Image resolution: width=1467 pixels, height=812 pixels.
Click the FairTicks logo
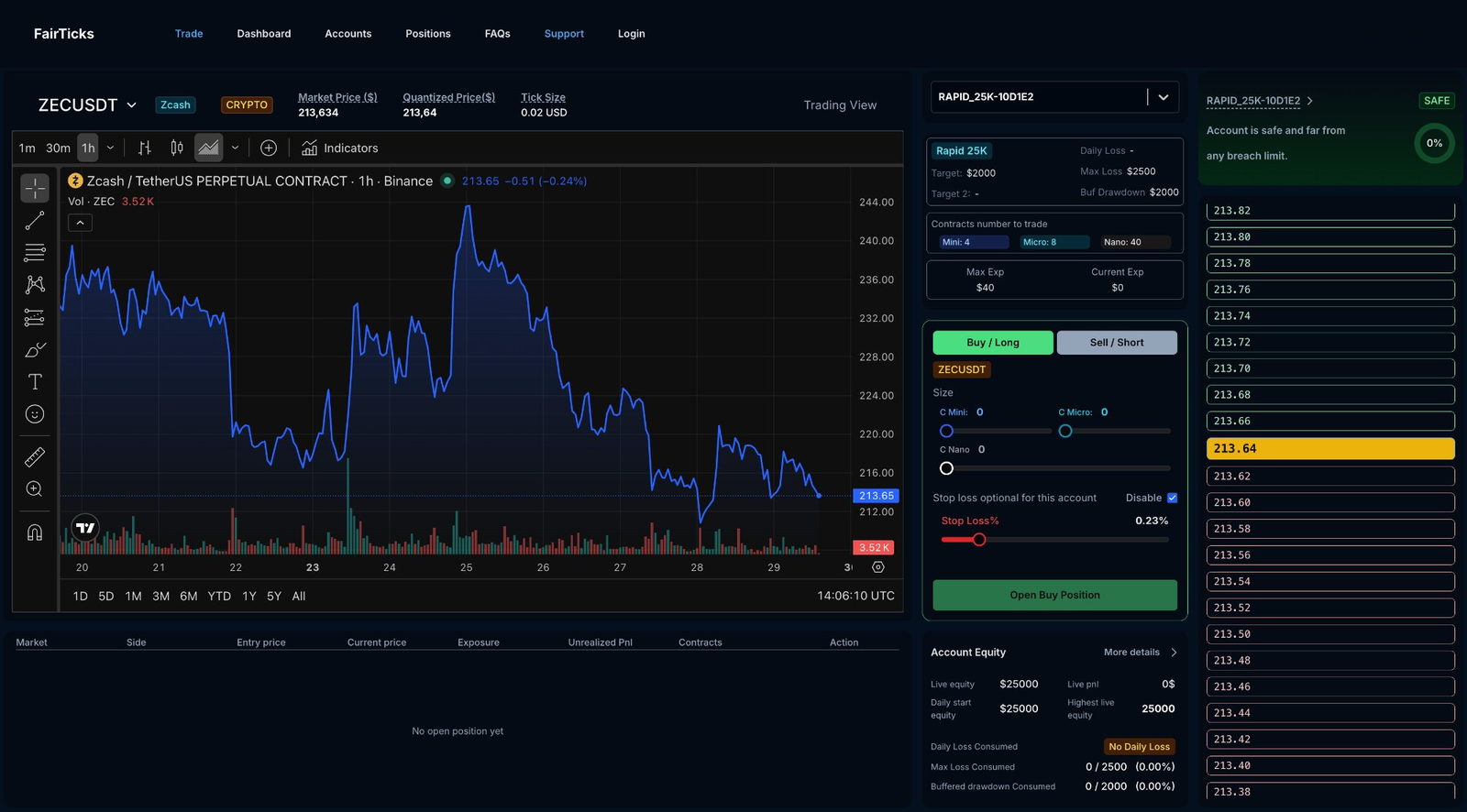(64, 34)
